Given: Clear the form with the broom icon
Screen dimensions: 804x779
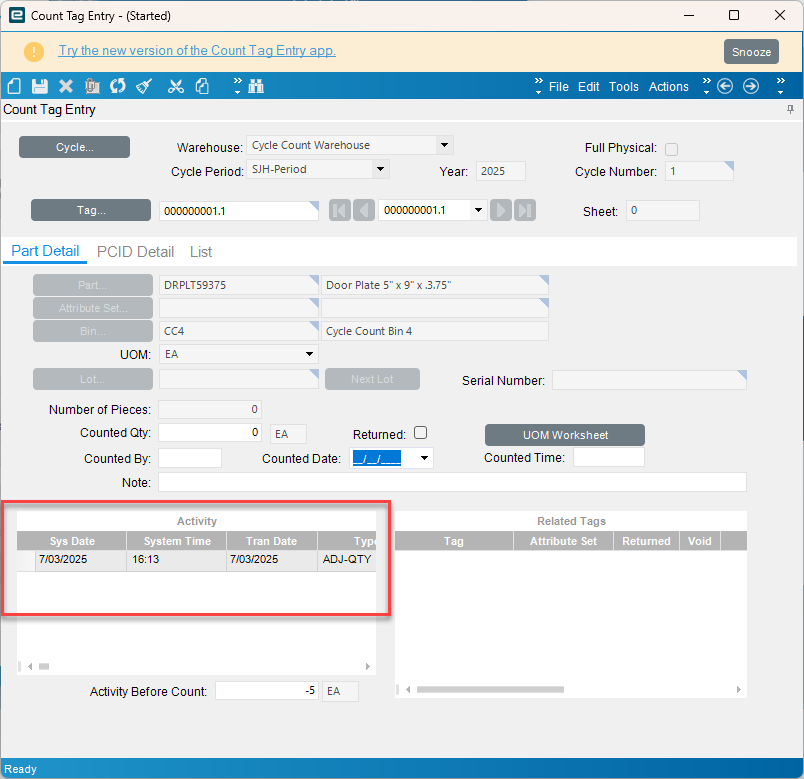Looking at the screenshot, I should point(144,86).
